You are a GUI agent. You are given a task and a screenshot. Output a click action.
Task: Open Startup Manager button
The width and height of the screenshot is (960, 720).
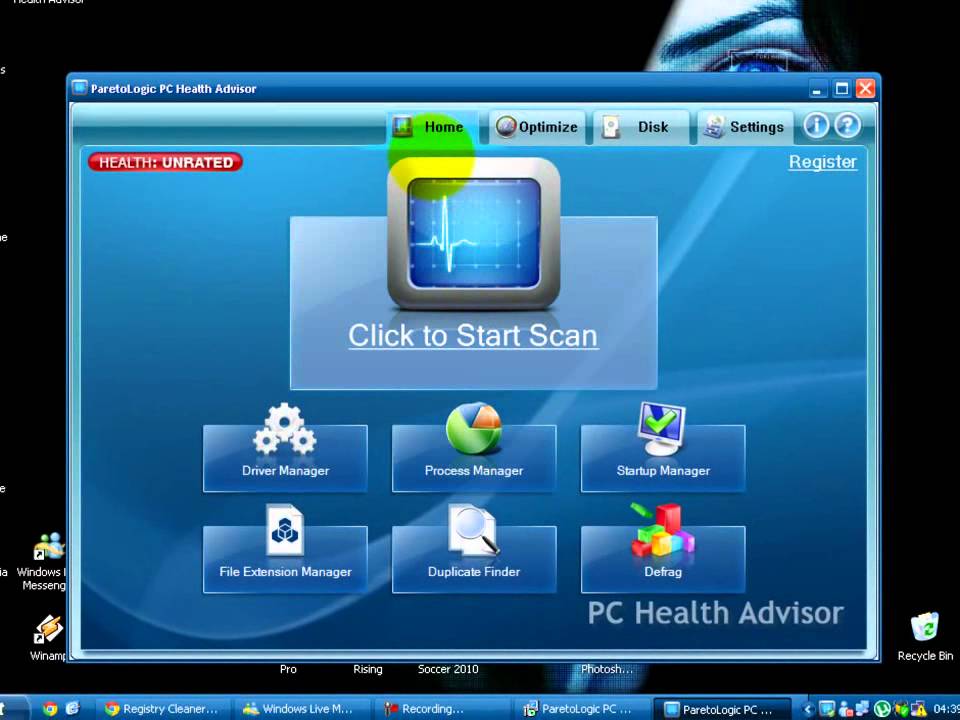click(663, 458)
